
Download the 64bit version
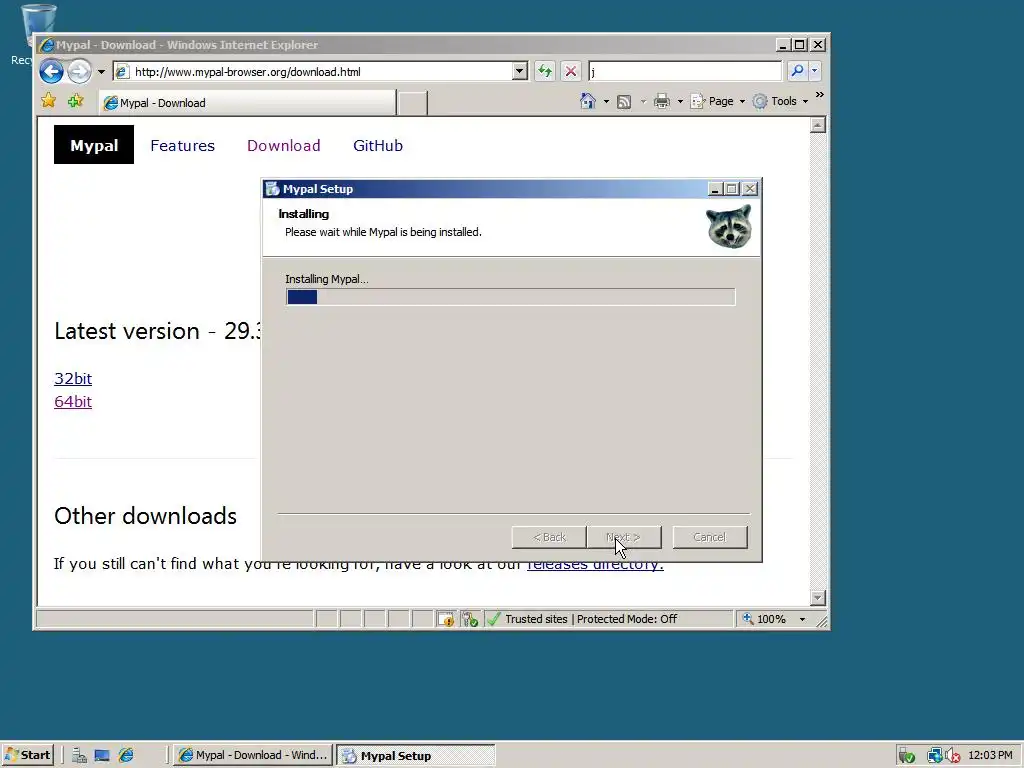click(x=73, y=402)
